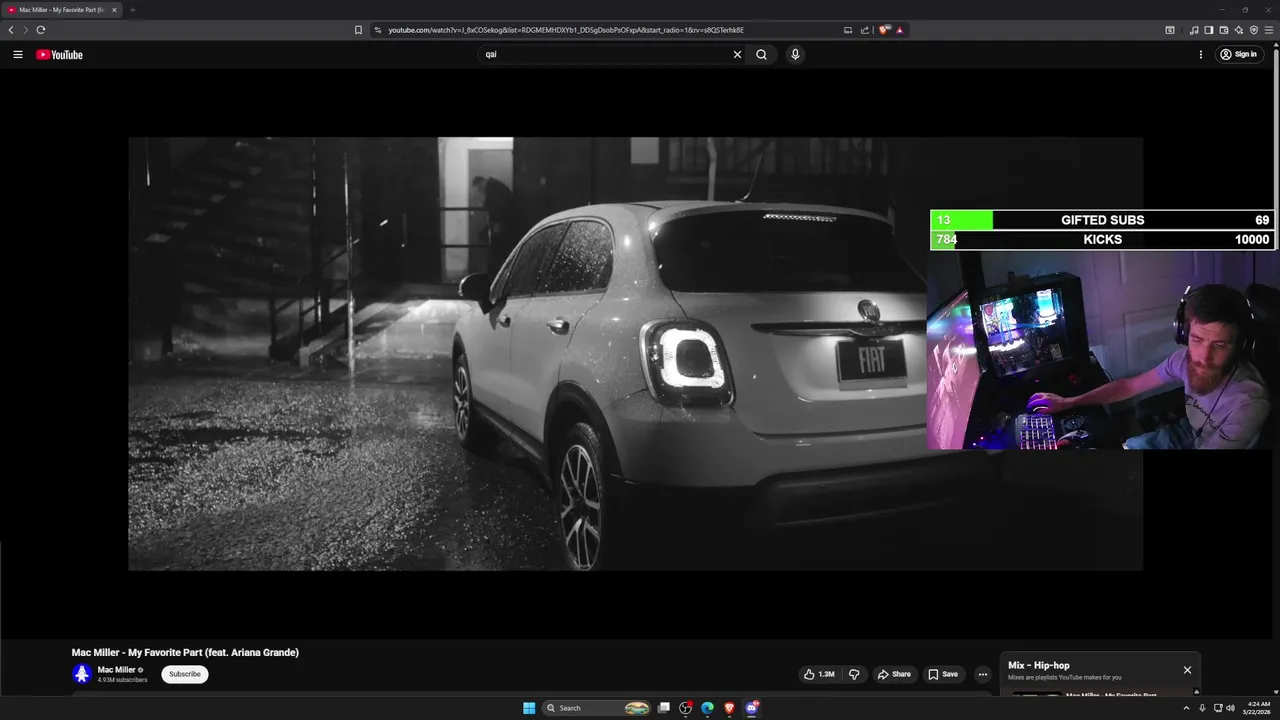
Task: Toggle the browser sidebar panel
Action: (1209, 30)
